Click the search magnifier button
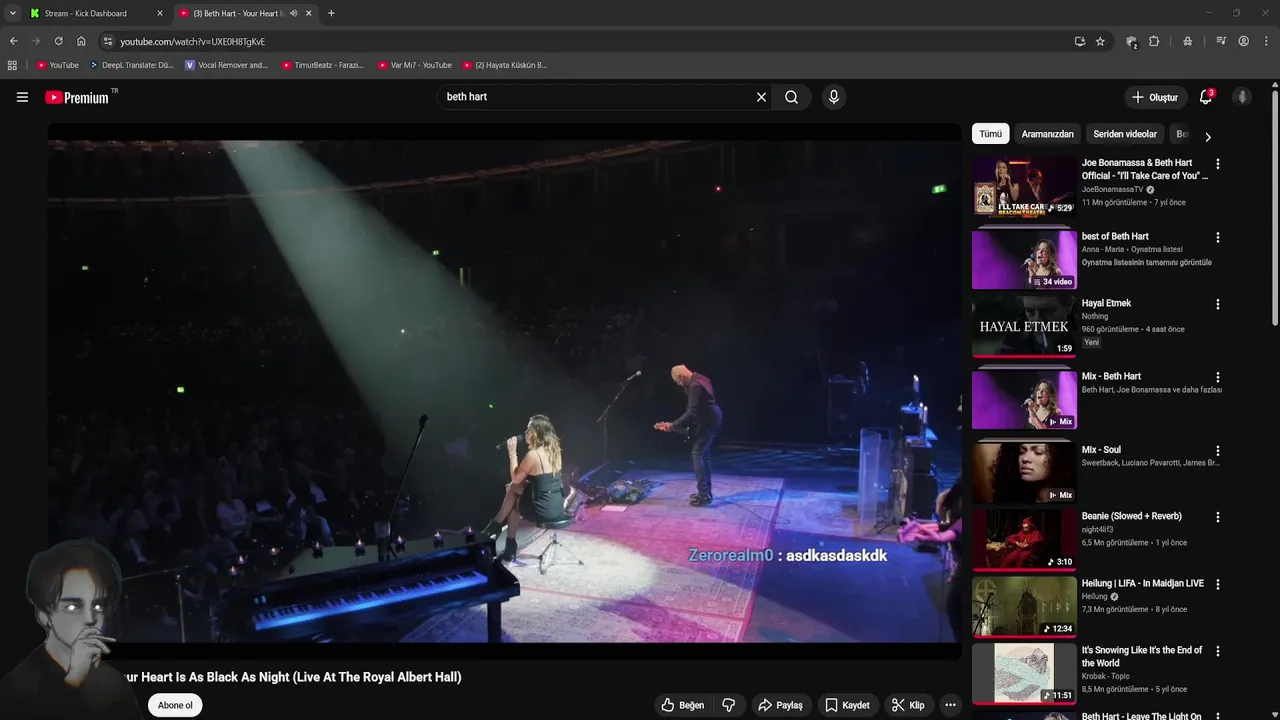 tap(791, 97)
